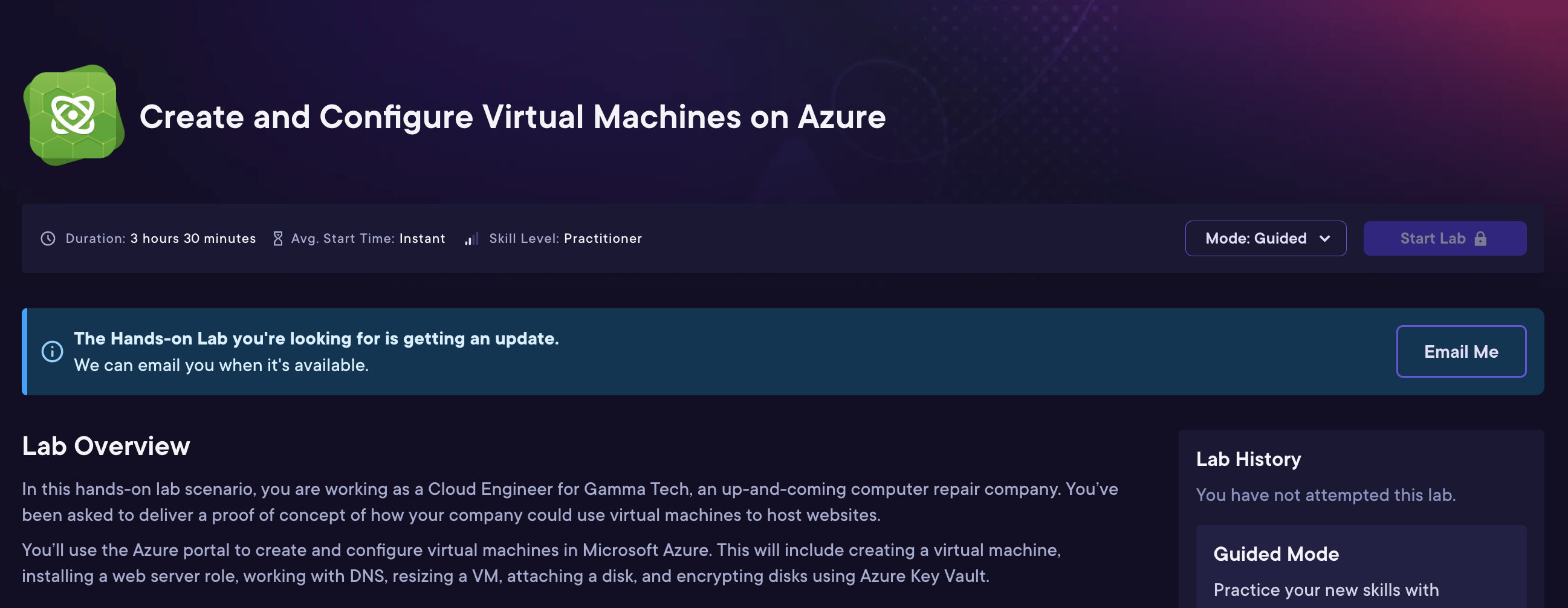Click the 'Instant' start time value

[x=423, y=239]
